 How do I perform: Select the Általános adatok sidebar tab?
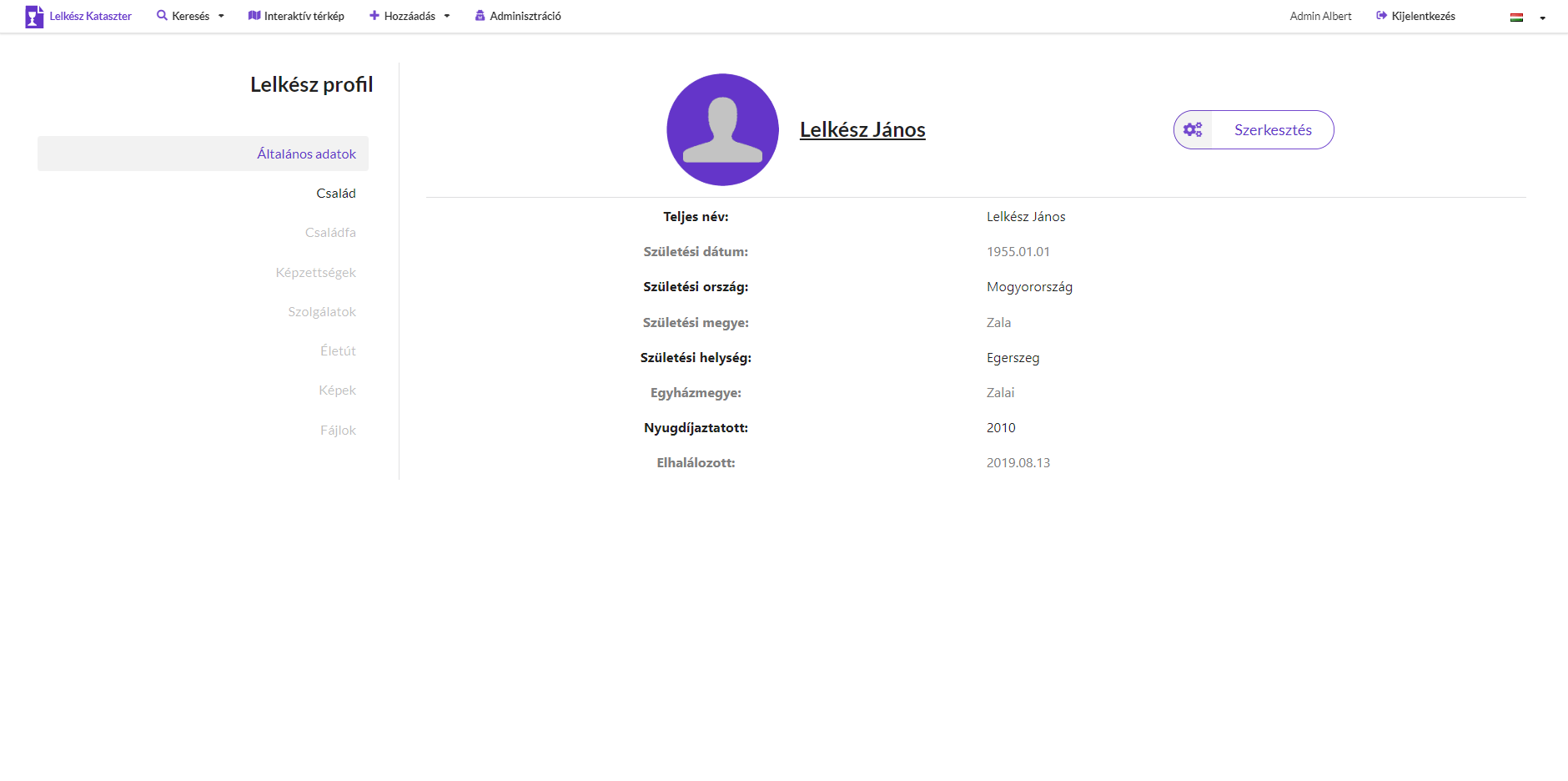point(306,154)
